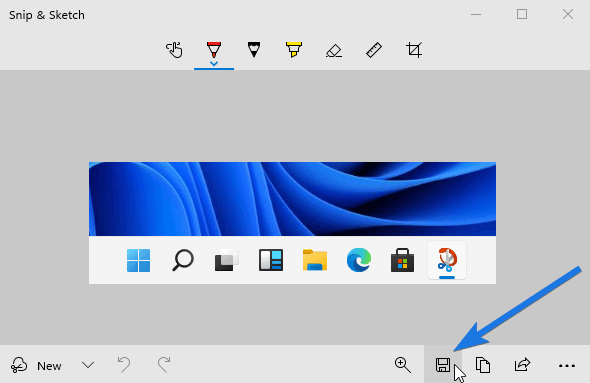Select the black Pencil tool
The width and height of the screenshot is (590, 383).
[x=254, y=50]
